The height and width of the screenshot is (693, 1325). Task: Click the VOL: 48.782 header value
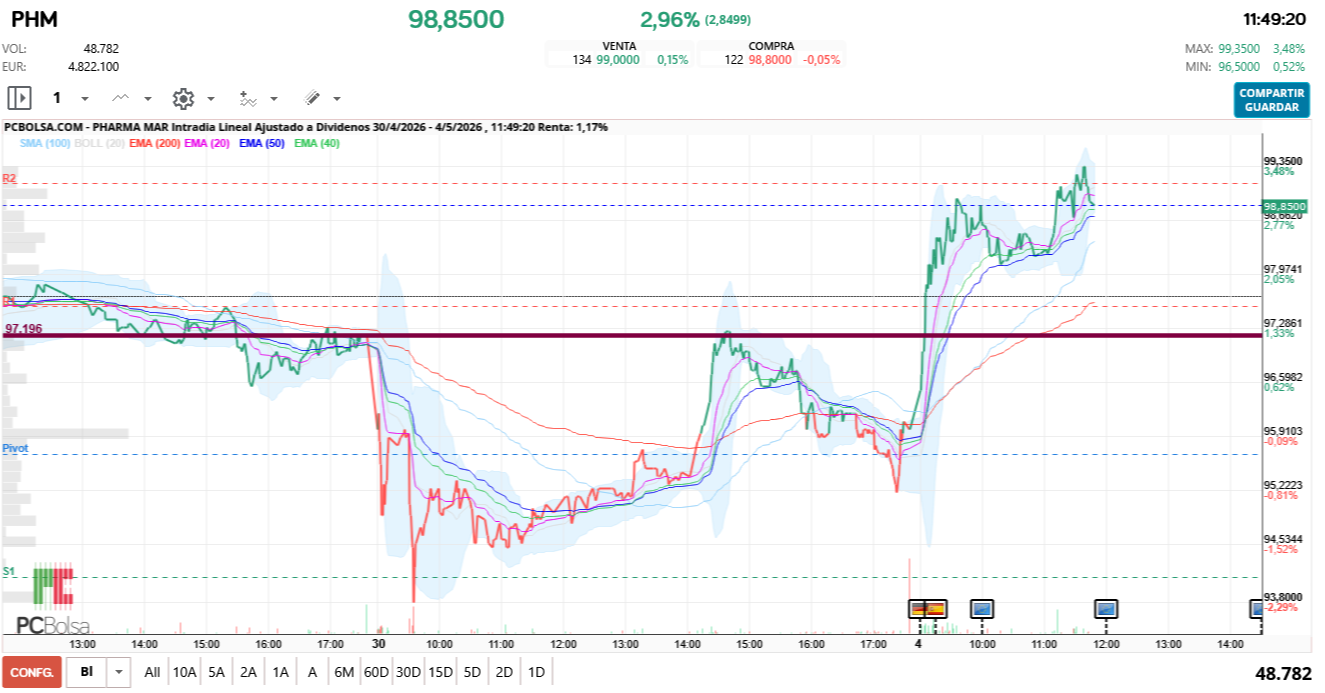point(101,48)
